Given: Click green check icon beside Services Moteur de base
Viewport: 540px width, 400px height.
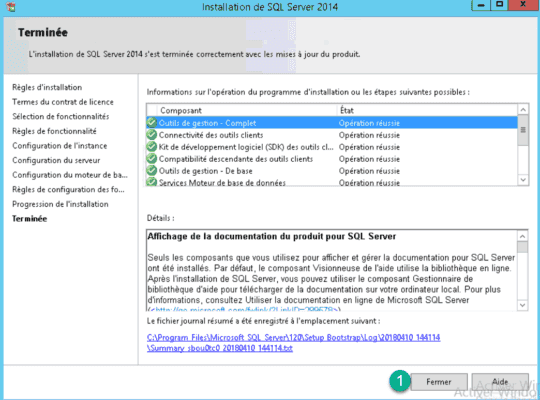Looking at the screenshot, I should point(152,182).
